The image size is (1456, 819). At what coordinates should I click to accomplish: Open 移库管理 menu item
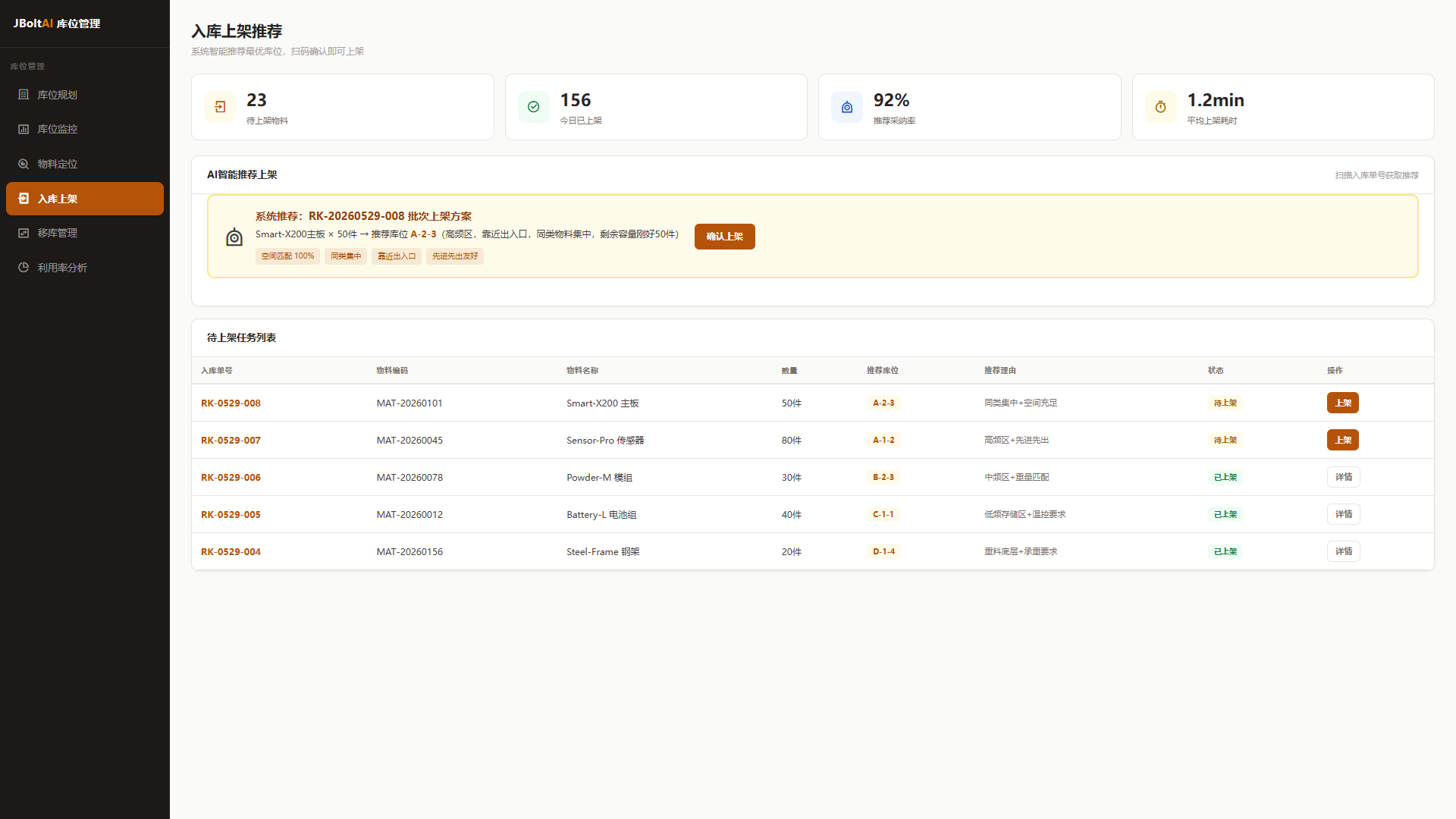coord(85,233)
